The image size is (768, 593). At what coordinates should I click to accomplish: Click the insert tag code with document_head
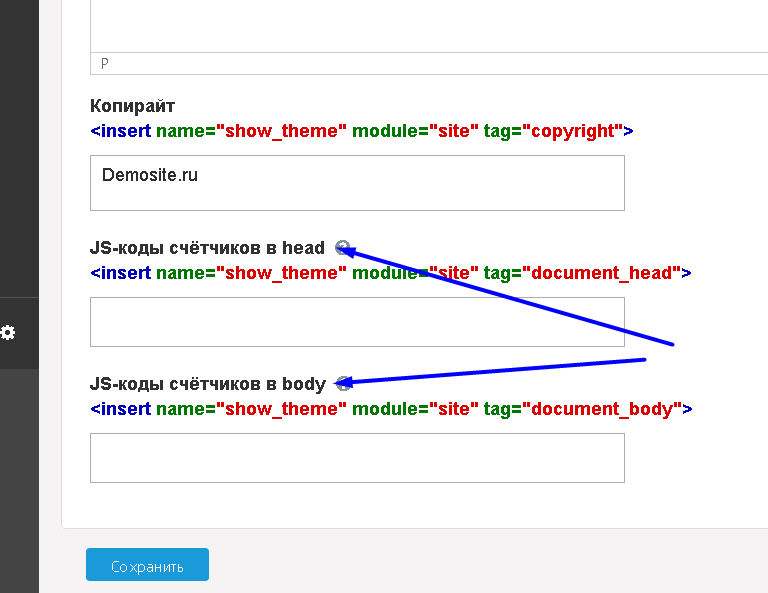(x=390, y=273)
